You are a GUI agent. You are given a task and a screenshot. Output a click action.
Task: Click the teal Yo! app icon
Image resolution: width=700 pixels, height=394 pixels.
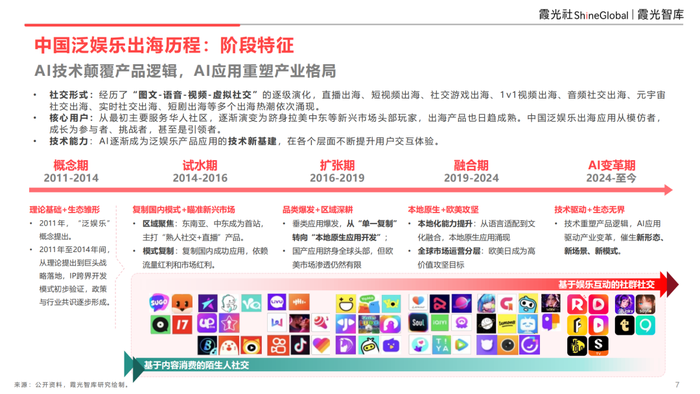point(392,303)
